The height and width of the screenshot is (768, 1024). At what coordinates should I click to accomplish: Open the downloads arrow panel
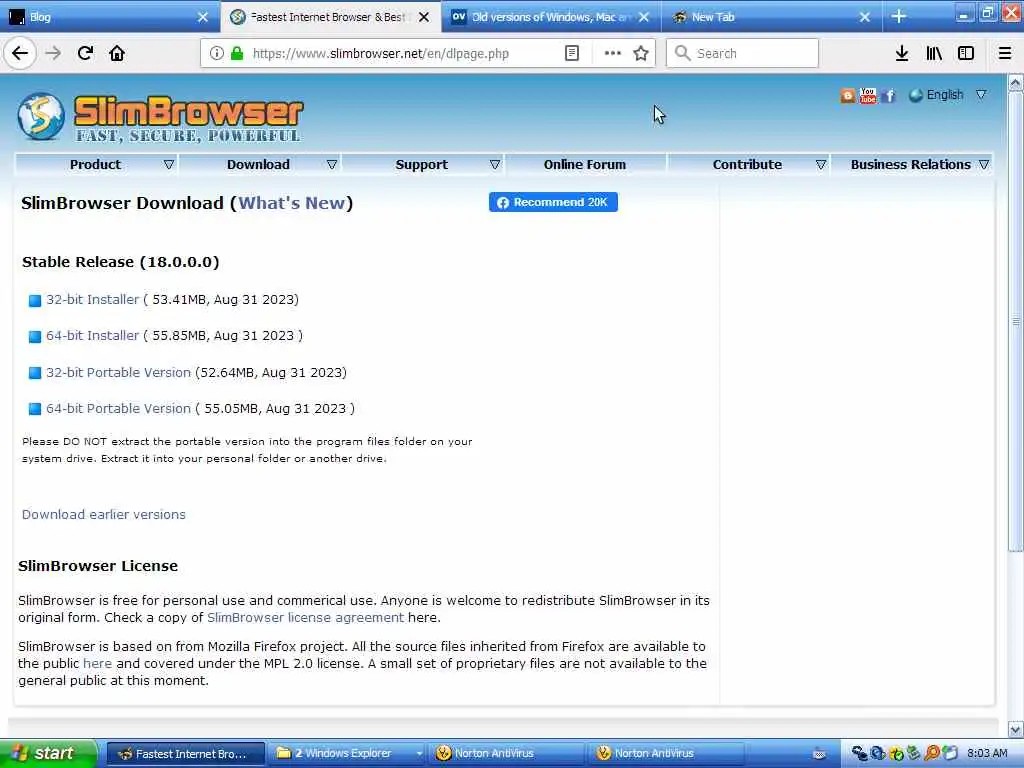pos(901,54)
